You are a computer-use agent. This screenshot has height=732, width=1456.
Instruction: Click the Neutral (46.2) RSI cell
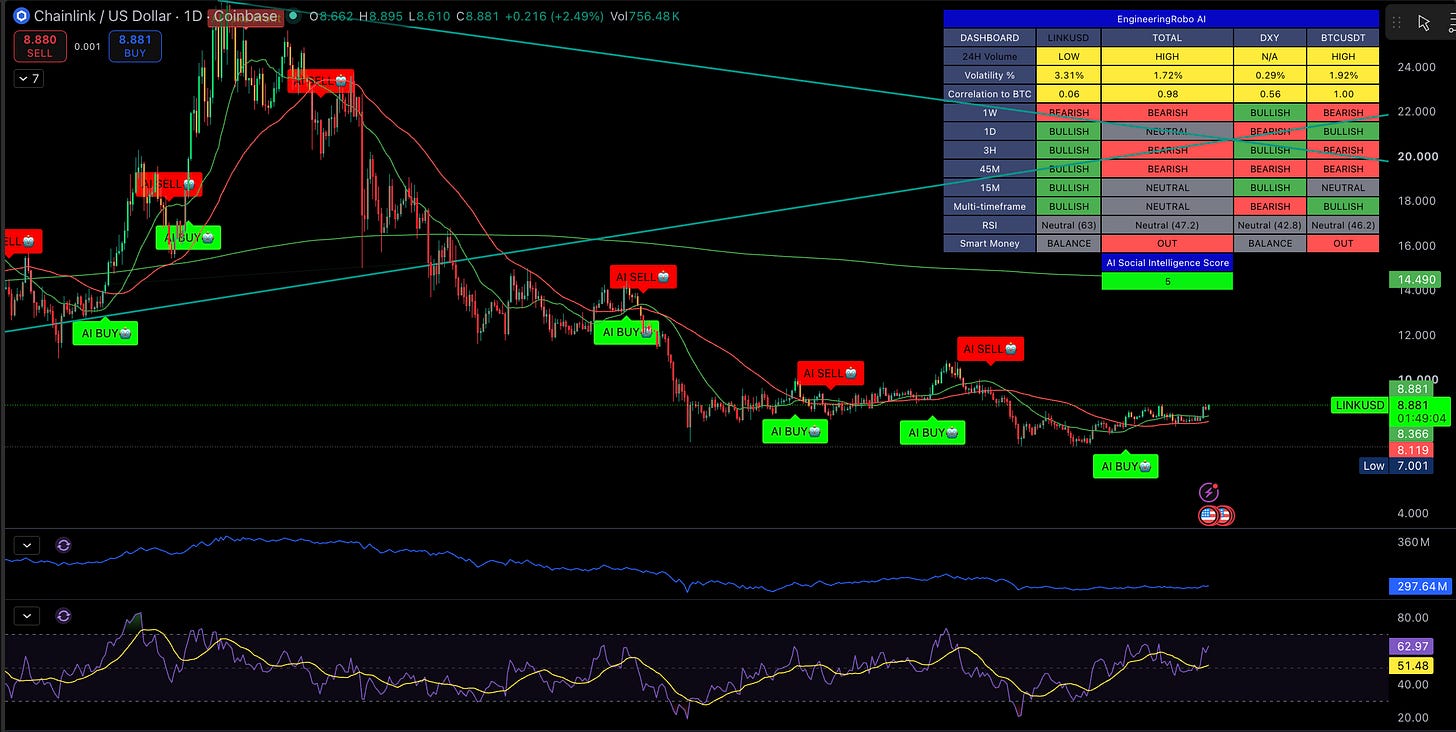point(1343,225)
